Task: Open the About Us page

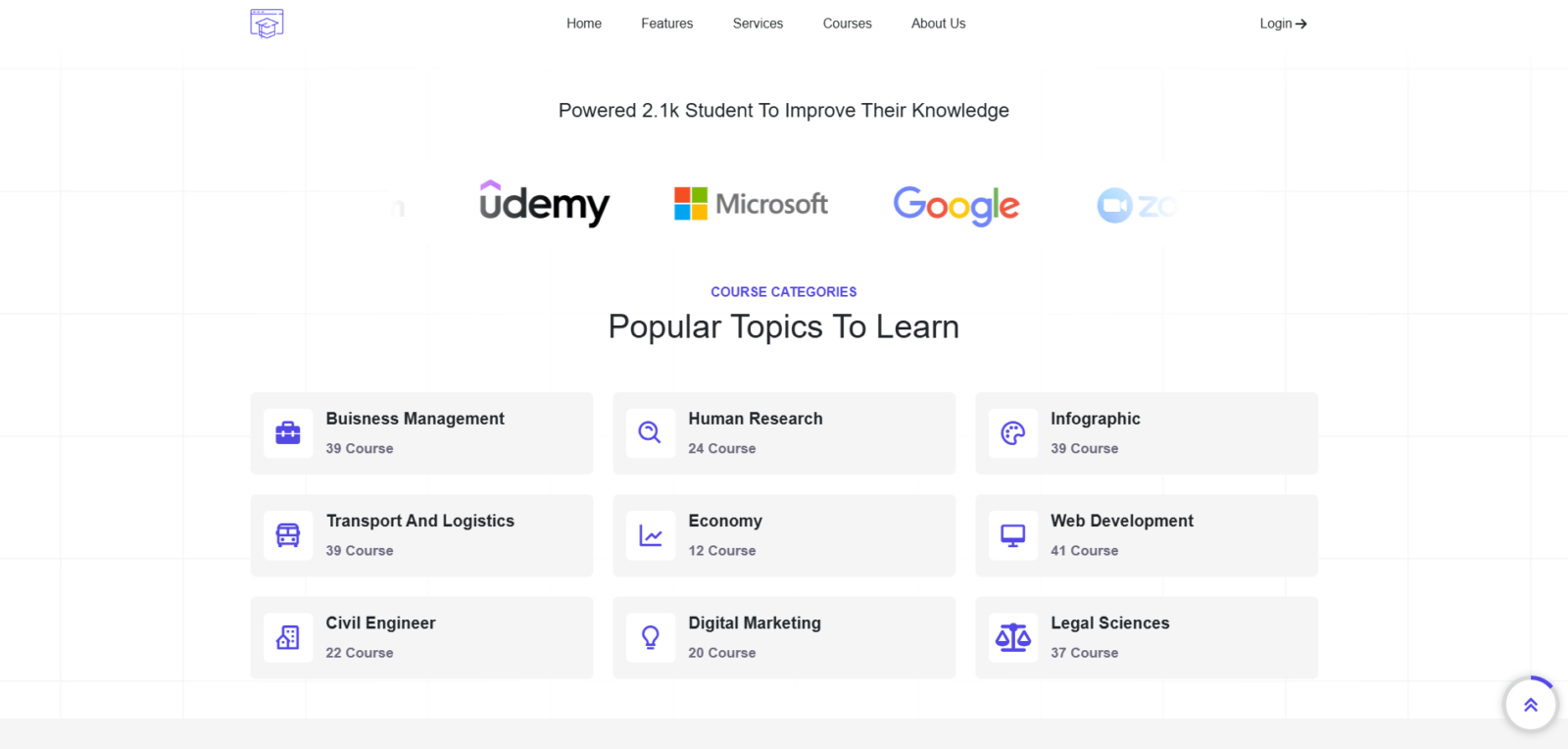Action: click(939, 24)
